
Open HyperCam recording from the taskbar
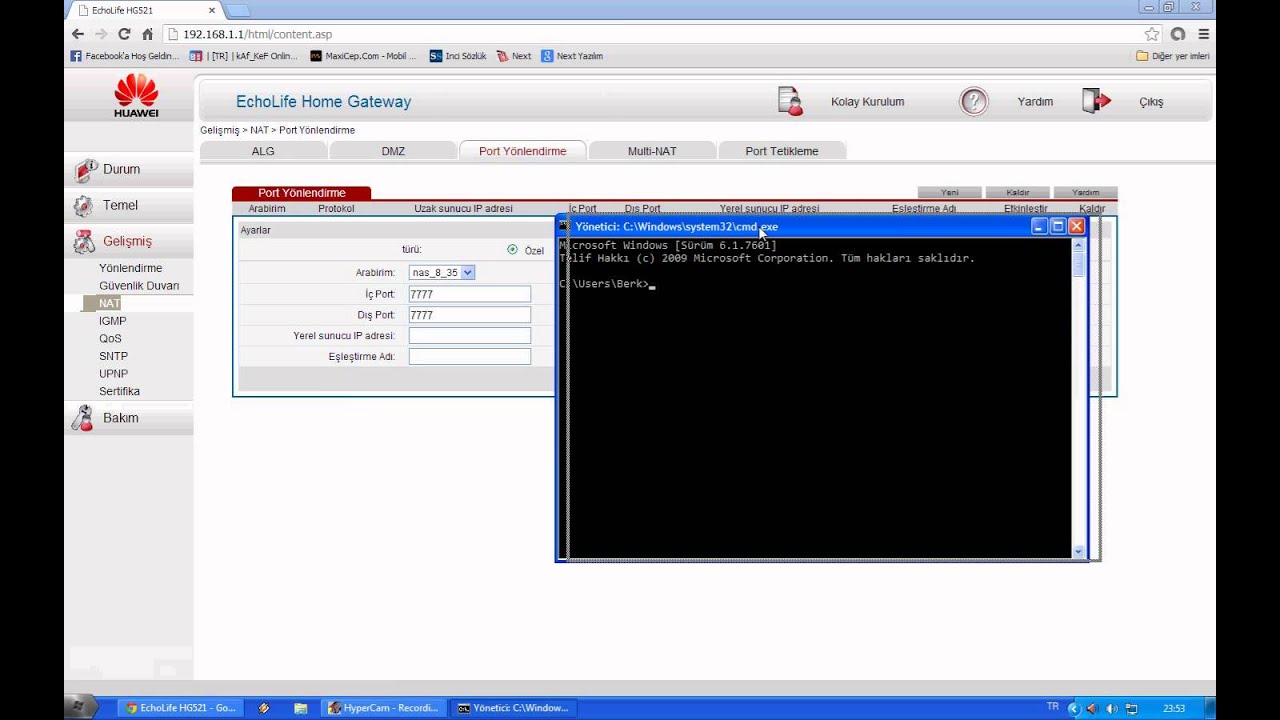click(382, 708)
